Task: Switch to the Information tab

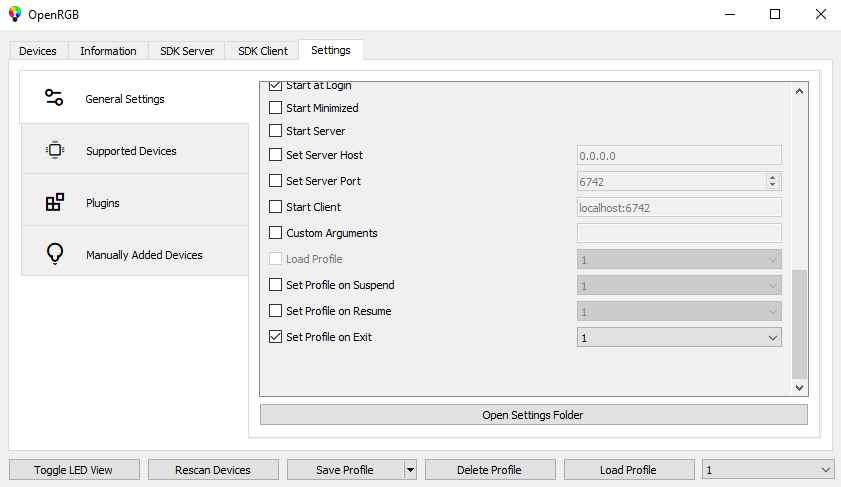Action: 108,51
